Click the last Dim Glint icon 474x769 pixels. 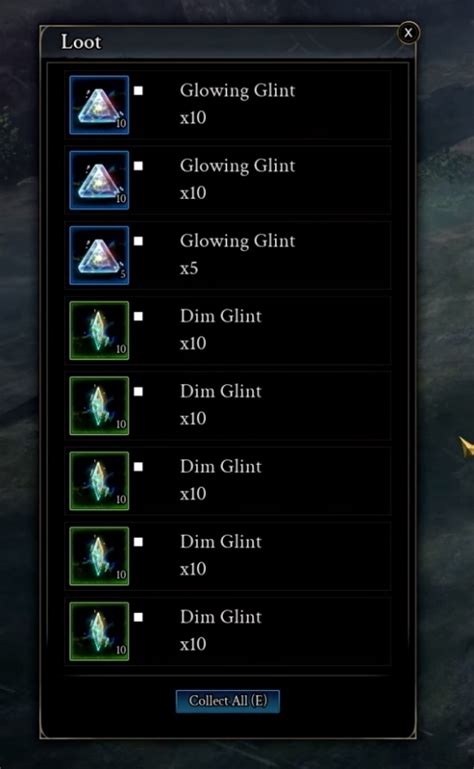[x=99, y=631]
